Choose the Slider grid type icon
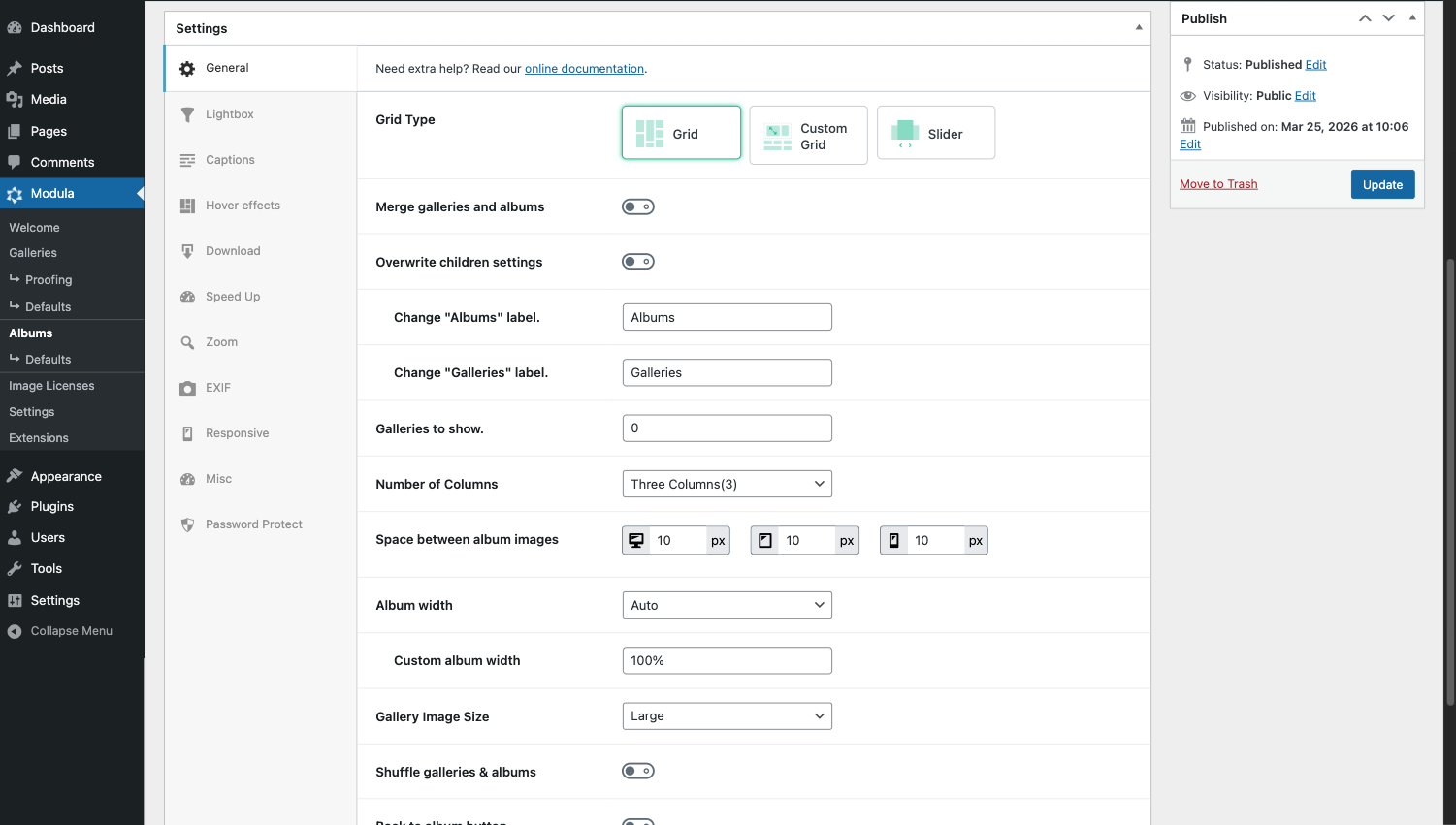 pos(905,134)
